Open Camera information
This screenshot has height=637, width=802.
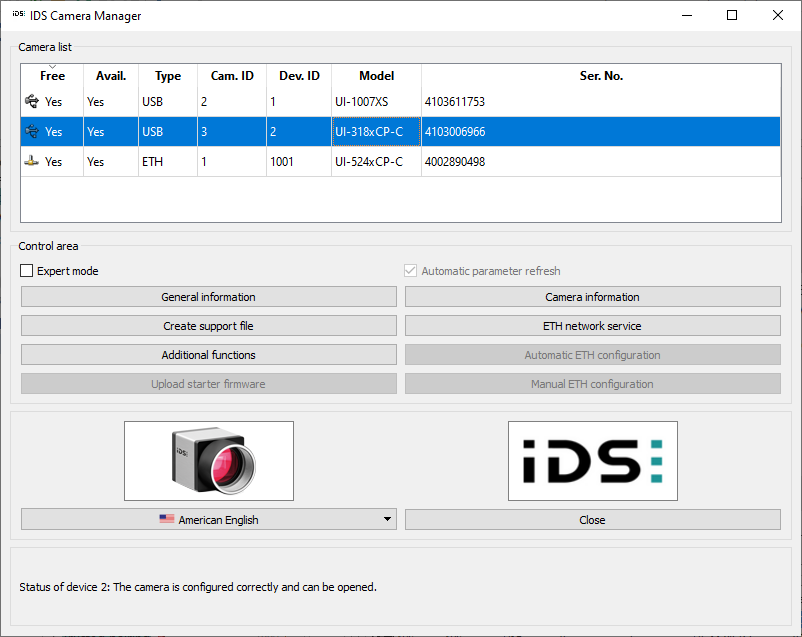click(593, 297)
